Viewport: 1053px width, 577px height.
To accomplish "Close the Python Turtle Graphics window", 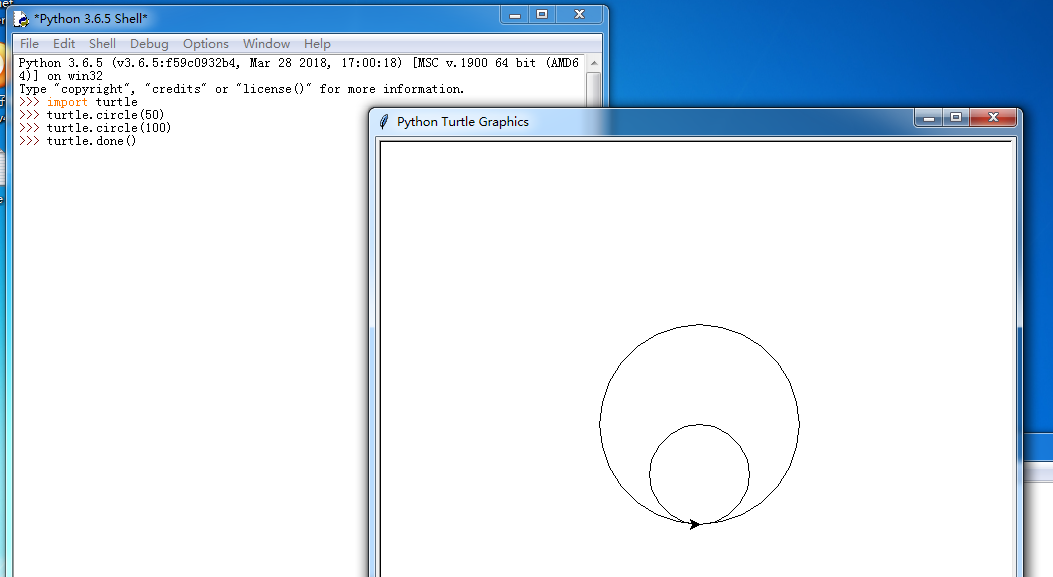I will click(x=993, y=118).
